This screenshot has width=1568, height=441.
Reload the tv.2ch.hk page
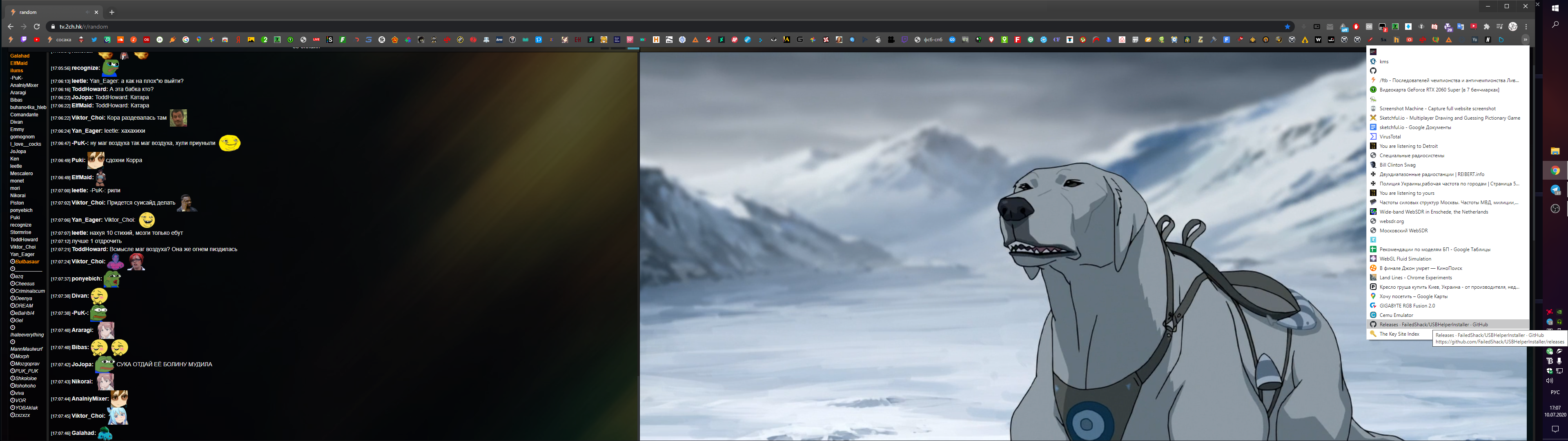coord(36,27)
